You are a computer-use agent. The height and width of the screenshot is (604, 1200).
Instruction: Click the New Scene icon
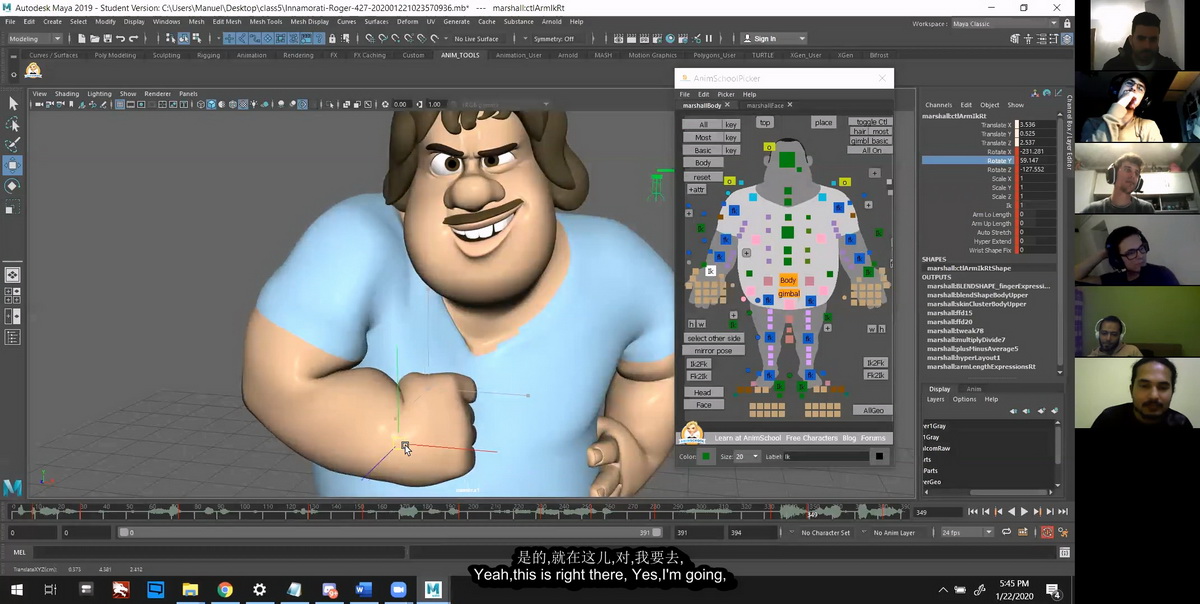[x=80, y=39]
